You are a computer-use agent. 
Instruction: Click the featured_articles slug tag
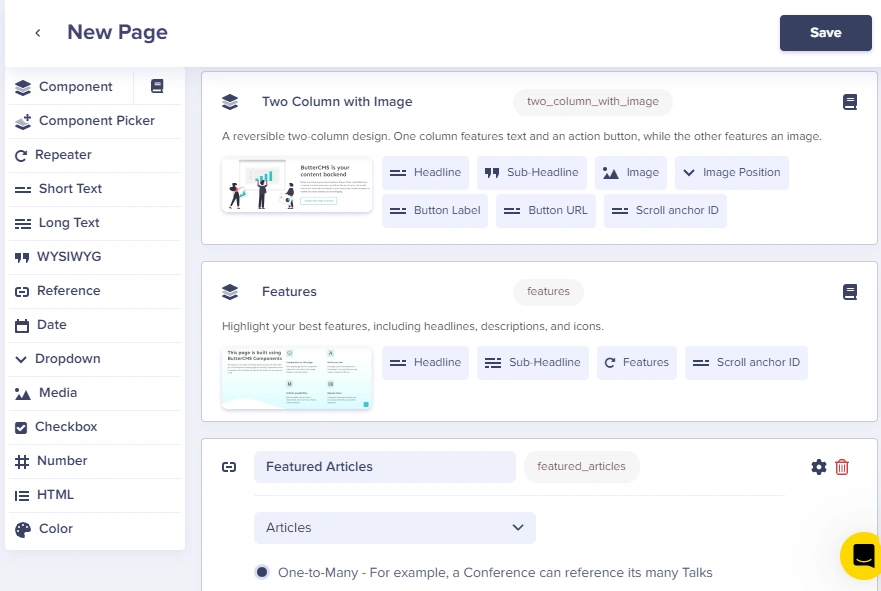pyautogui.click(x=582, y=467)
